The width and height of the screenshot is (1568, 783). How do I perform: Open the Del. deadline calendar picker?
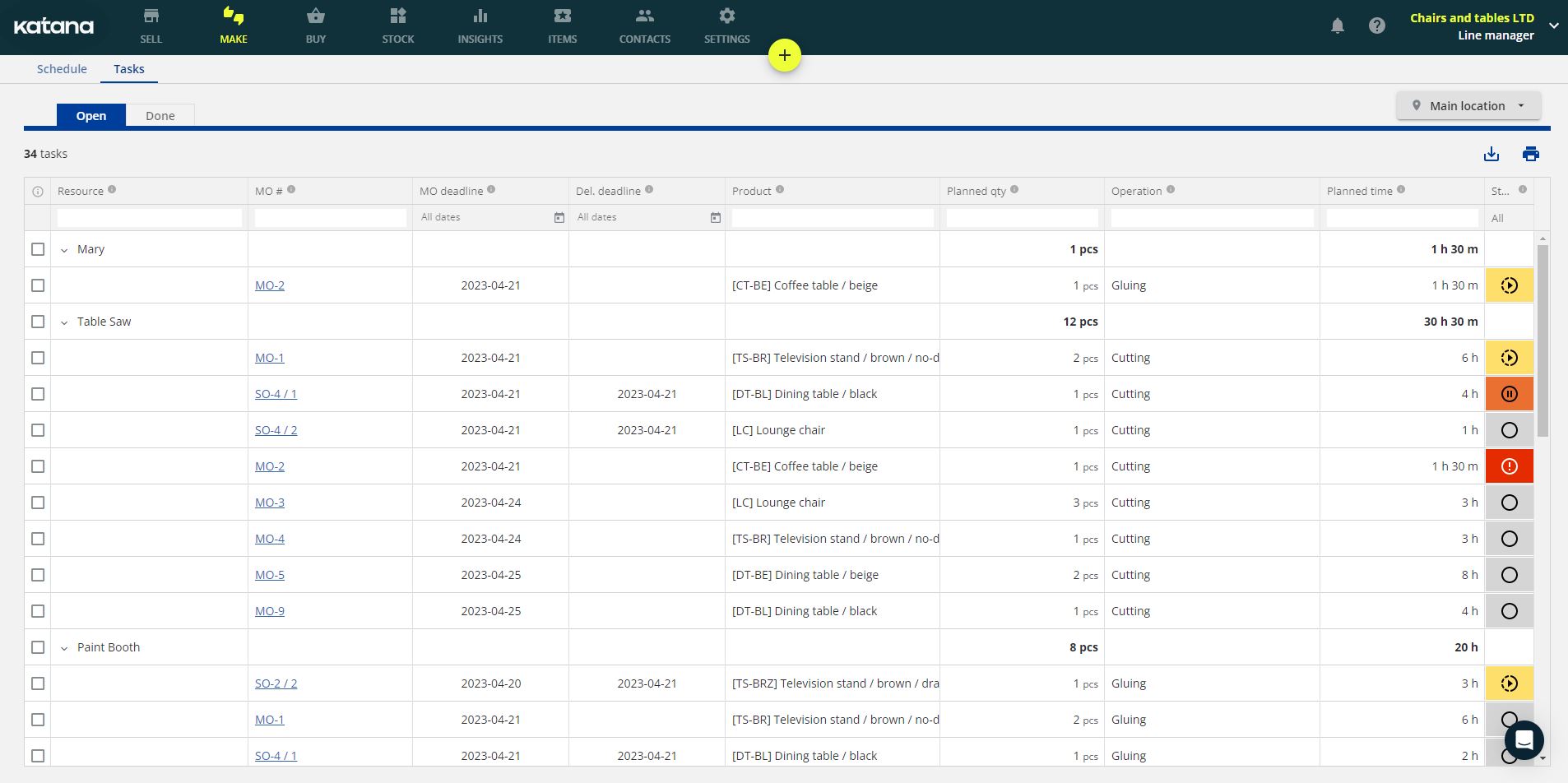click(x=716, y=218)
